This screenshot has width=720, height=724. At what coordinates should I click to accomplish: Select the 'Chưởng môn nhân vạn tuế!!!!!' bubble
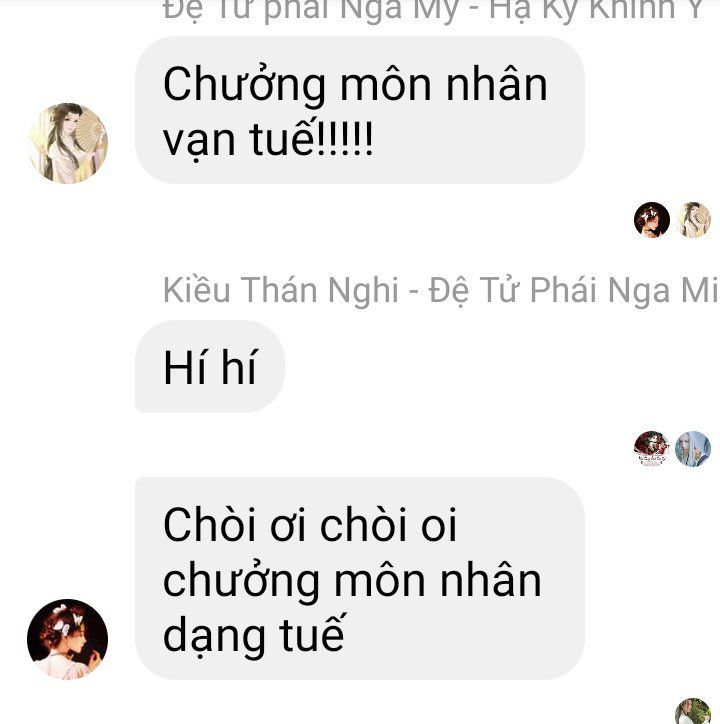click(360, 110)
